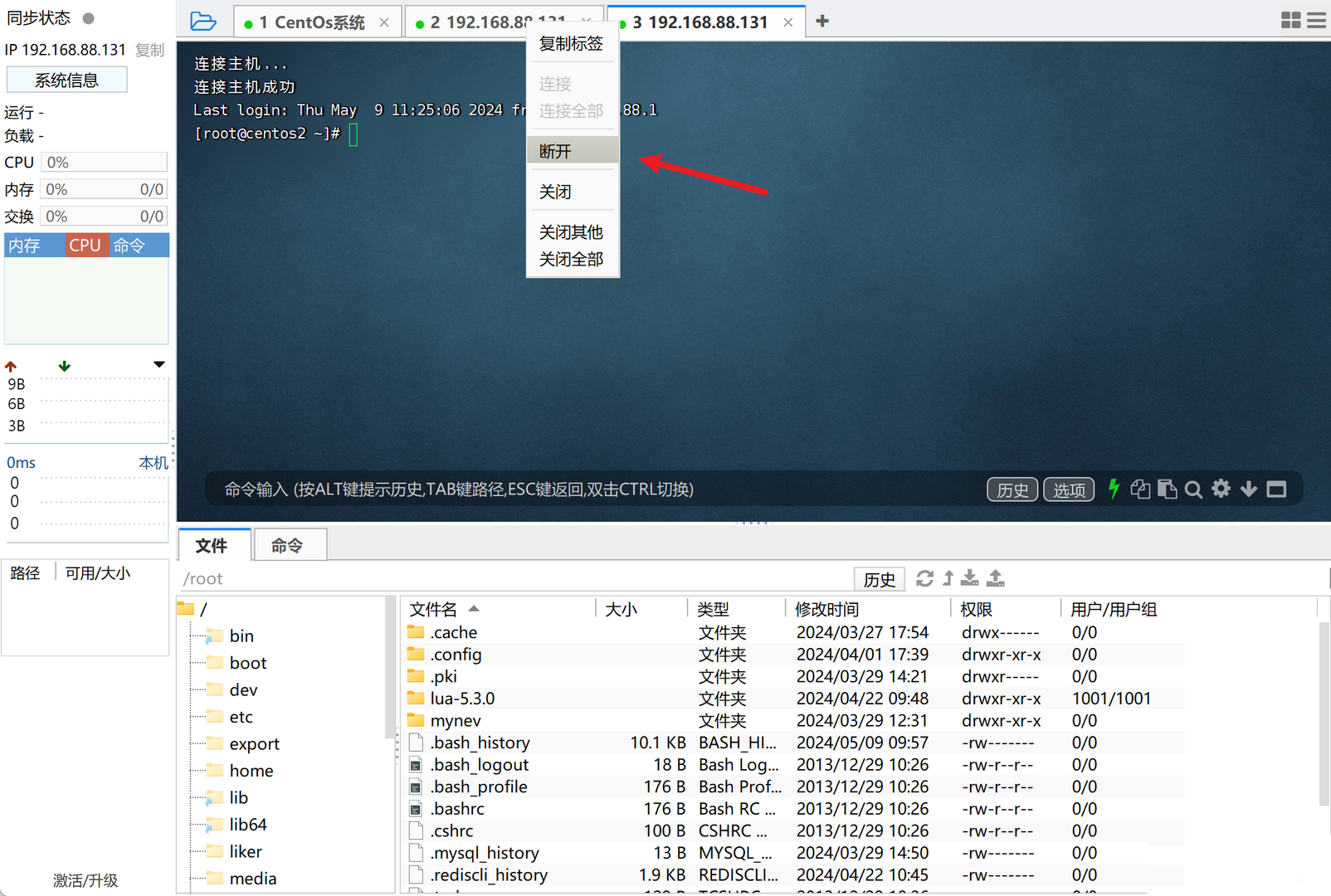
Task: Choose 关闭 from the context menu
Action: coord(573,192)
